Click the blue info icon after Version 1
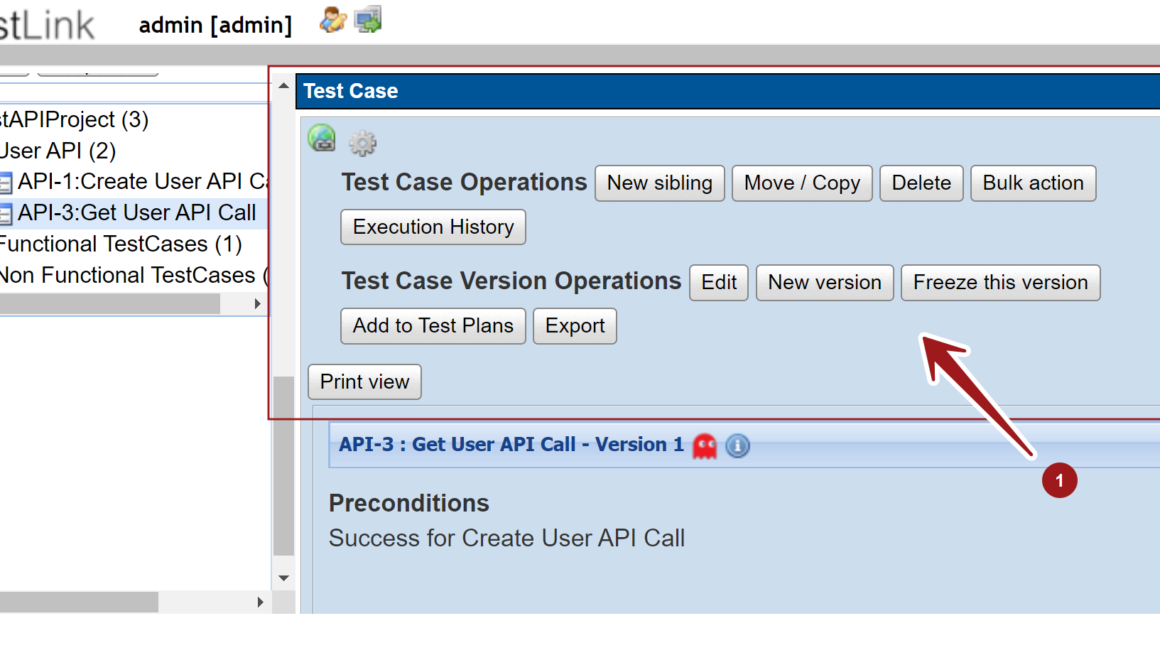This screenshot has width=1160, height=665. 737,446
